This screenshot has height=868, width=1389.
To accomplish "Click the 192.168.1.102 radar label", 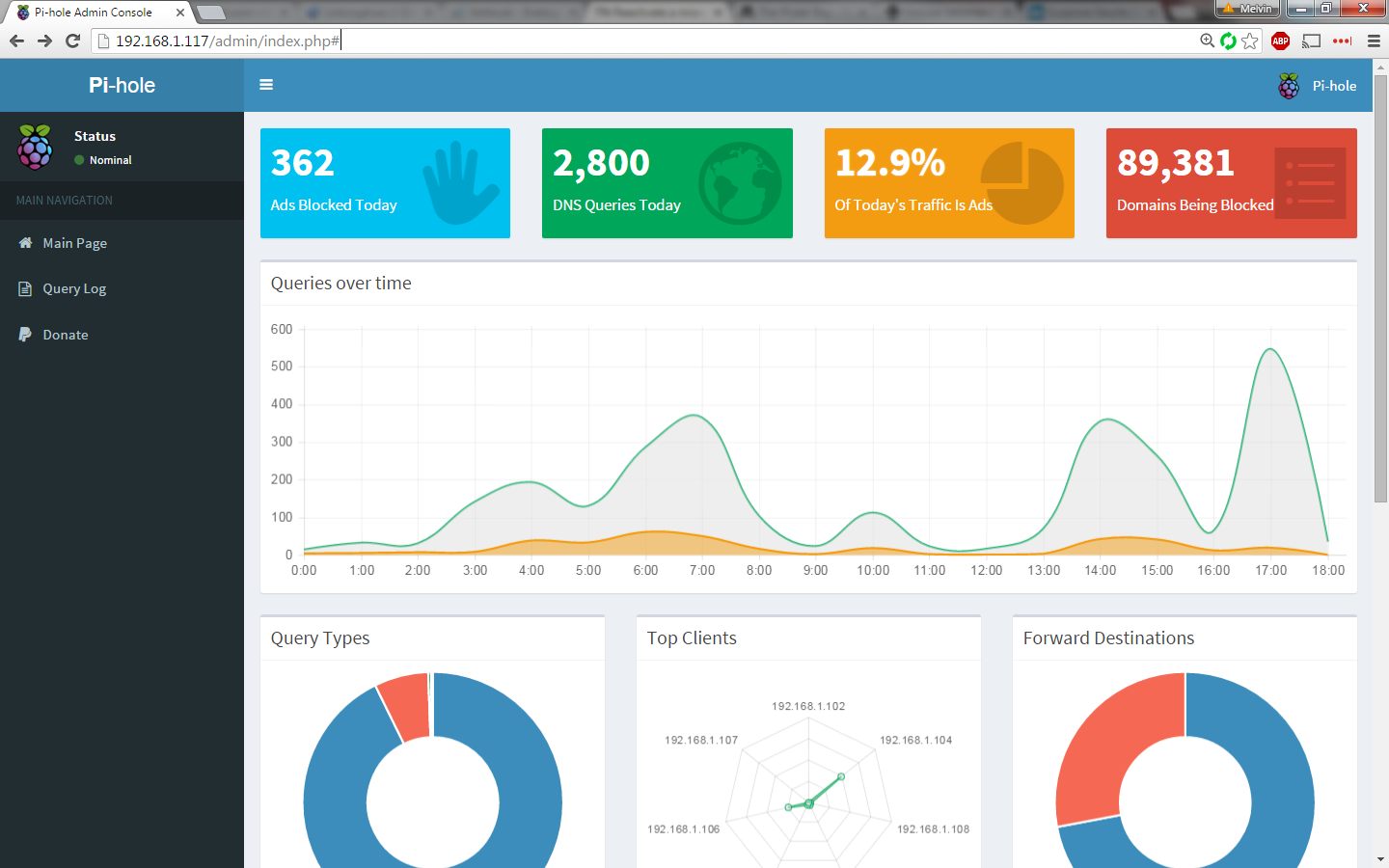I will [x=808, y=707].
